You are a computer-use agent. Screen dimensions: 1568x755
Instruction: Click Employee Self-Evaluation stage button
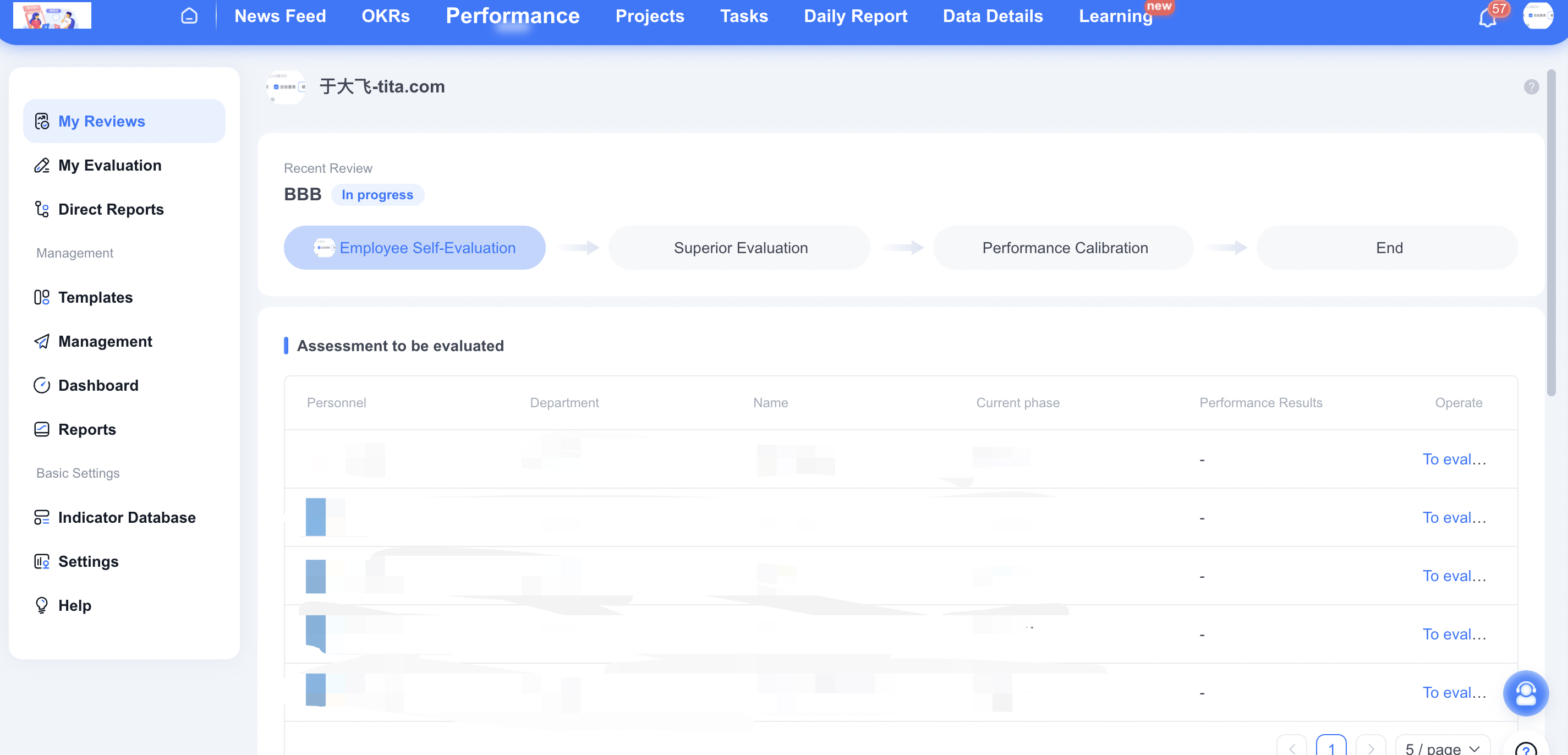tap(414, 247)
